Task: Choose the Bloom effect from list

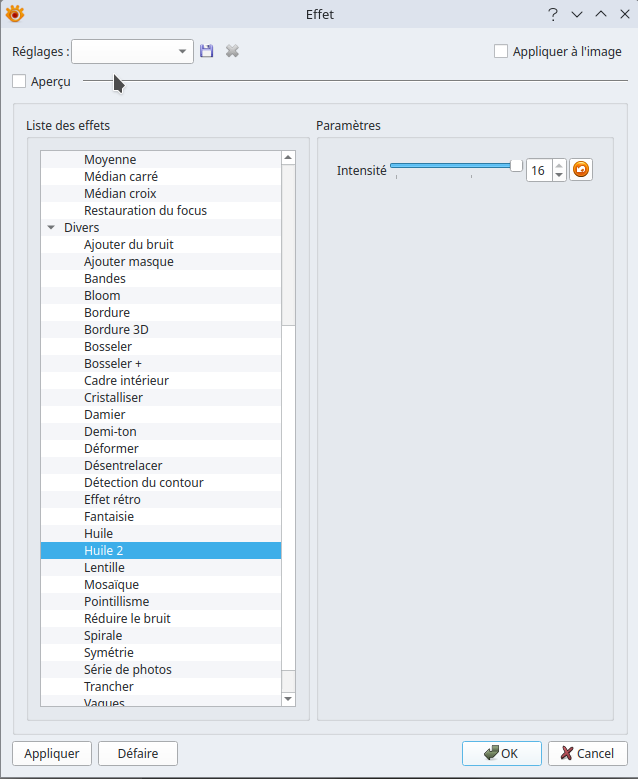Action: [x=102, y=295]
